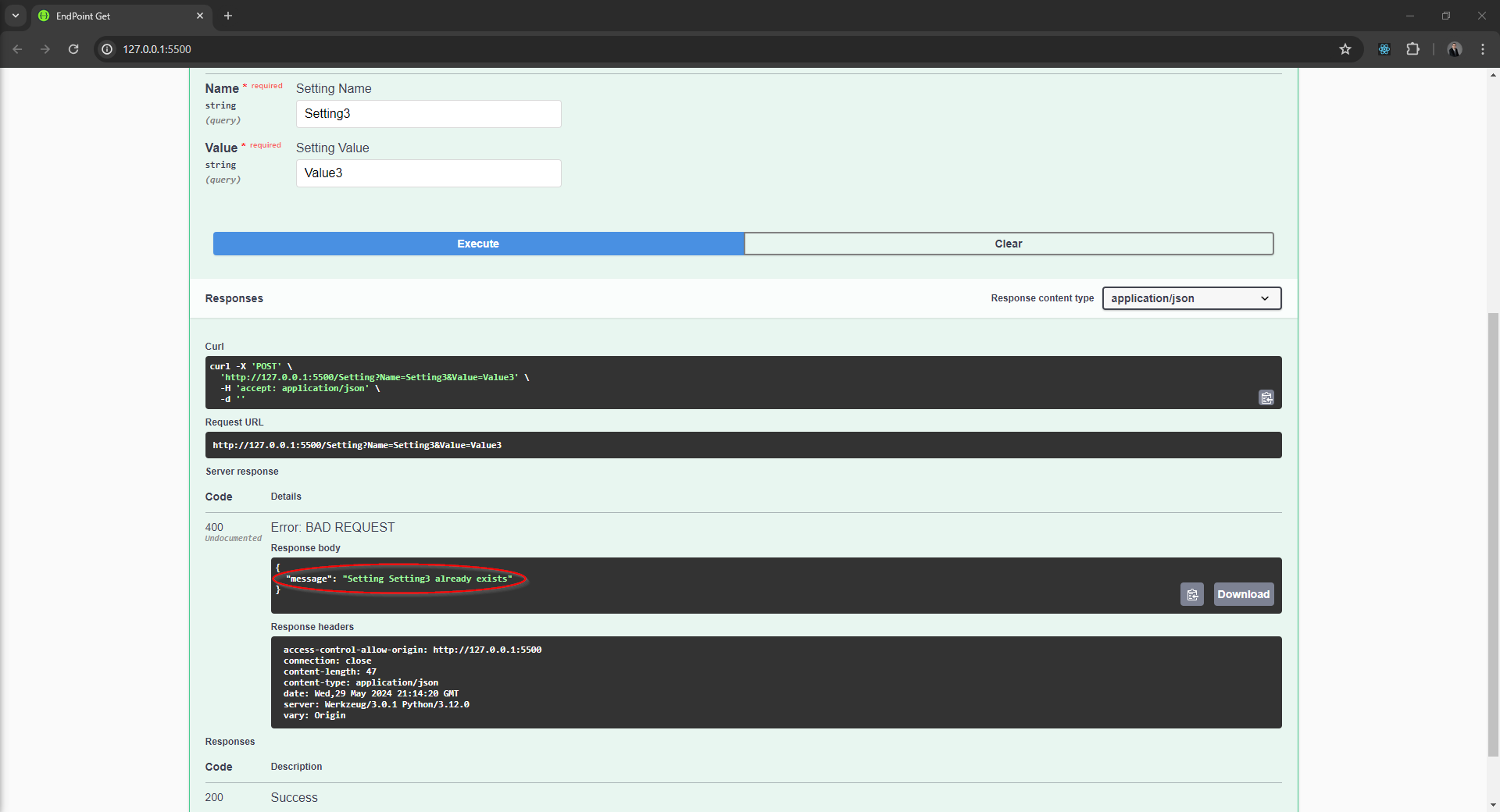Click the React DevTools extension icon
Screen dimensions: 1500x812
[1384, 49]
